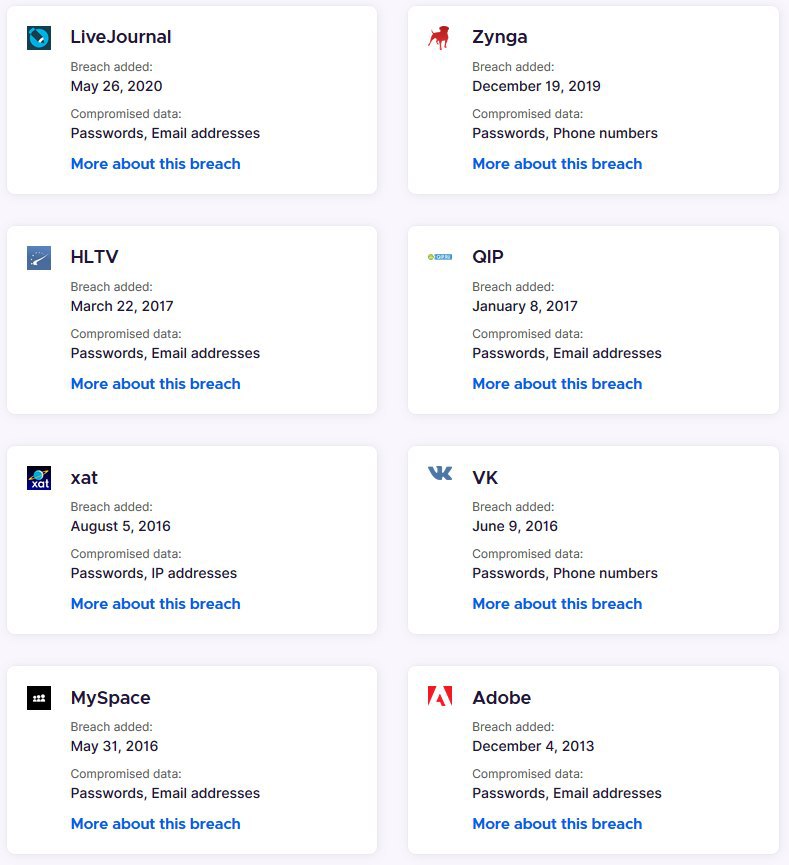Click the MySpace black logo icon
This screenshot has width=789, height=865.
click(39, 698)
